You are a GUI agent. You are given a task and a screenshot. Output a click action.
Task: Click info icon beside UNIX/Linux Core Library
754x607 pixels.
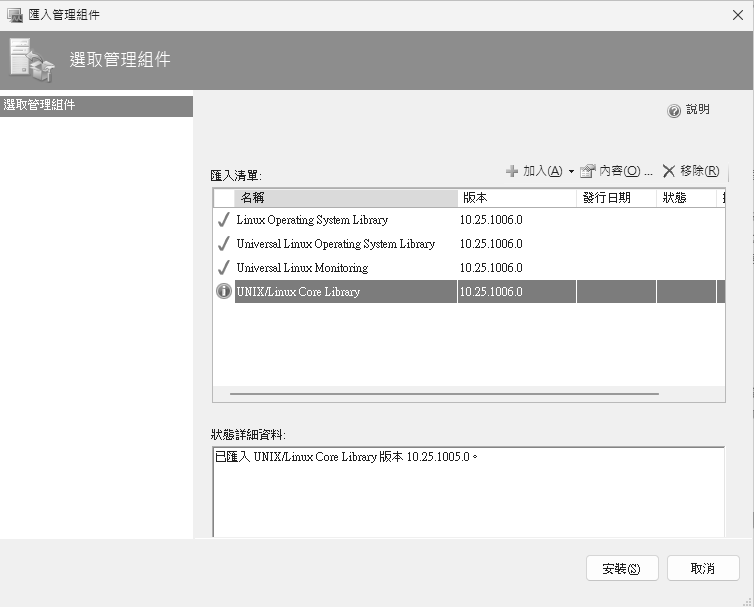pyautogui.click(x=224, y=291)
